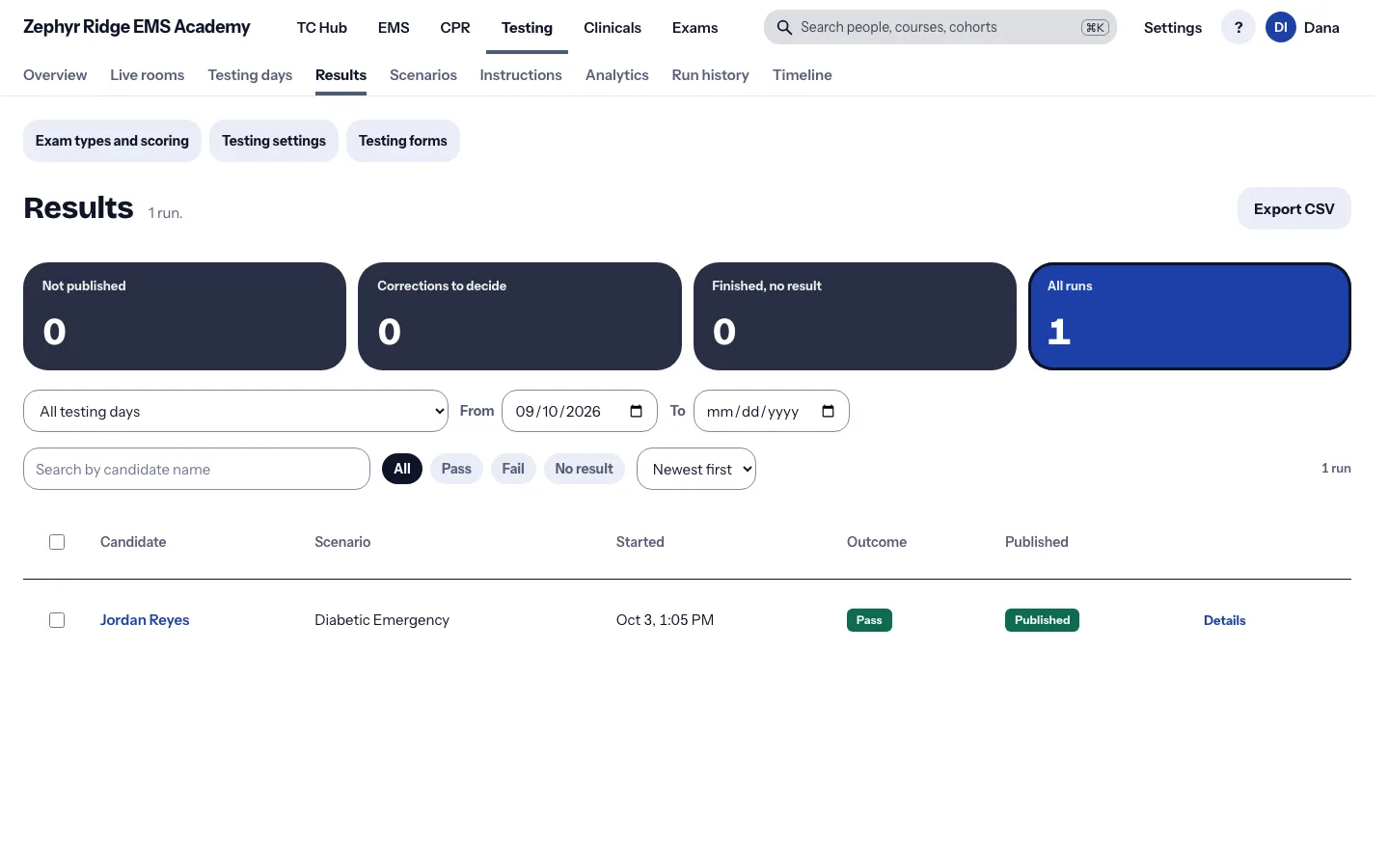The image size is (1389, 868).
Task: Switch to the Scenarios tab
Action: click(x=423, y=75)
